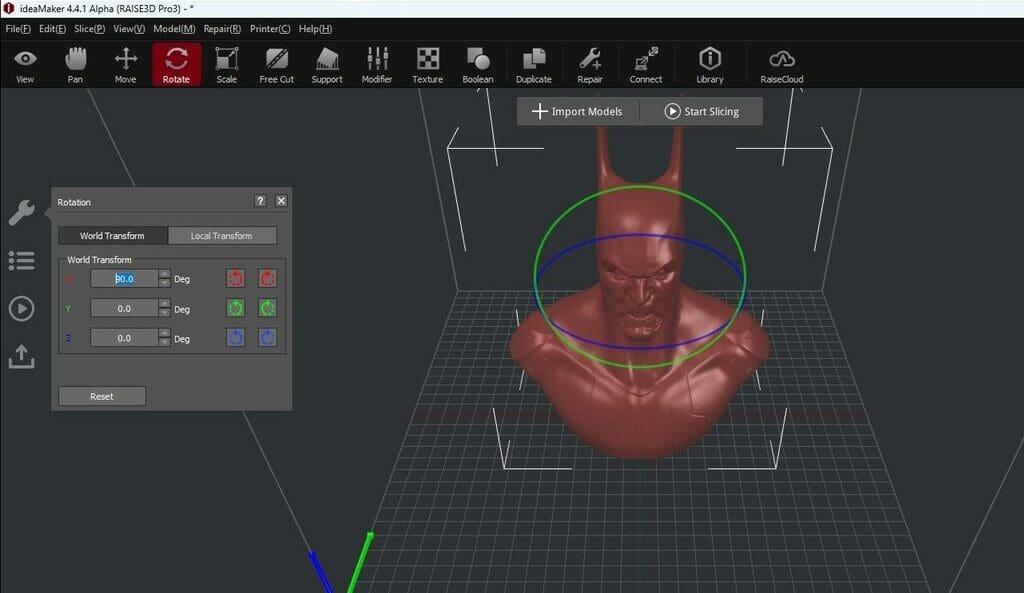Open the Slice menu

pyautogui.click(x=89, y=29)
